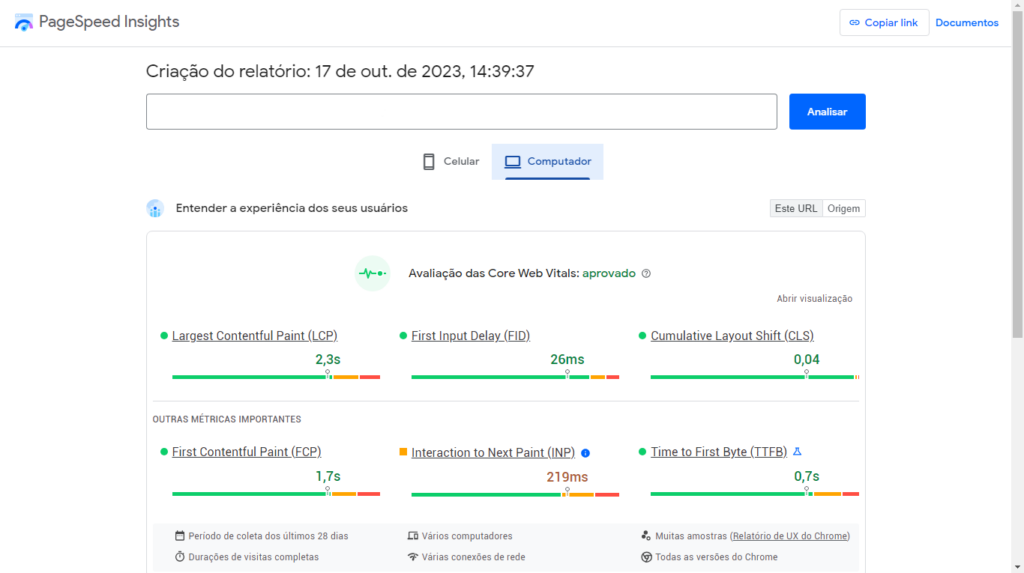Click the Core Web Vitals pulse icon
This screenshot has height=573, width=1024.
[372, 273]
